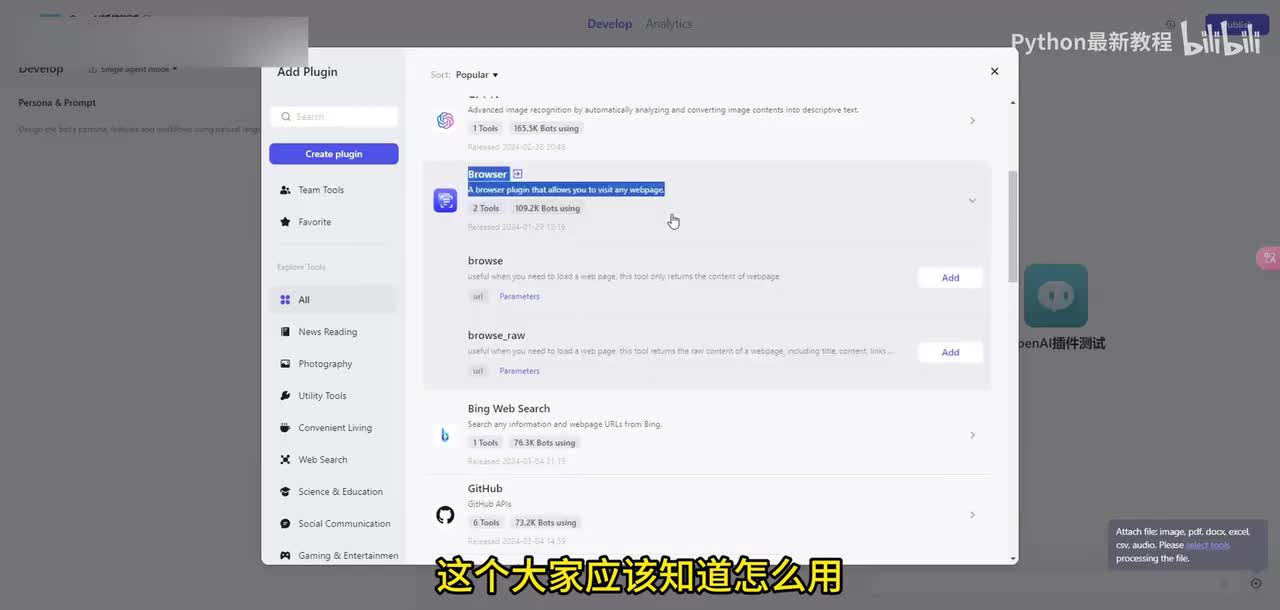
Task: Expand the GPT4V plugin row chevron
Action: coord(972,121)
